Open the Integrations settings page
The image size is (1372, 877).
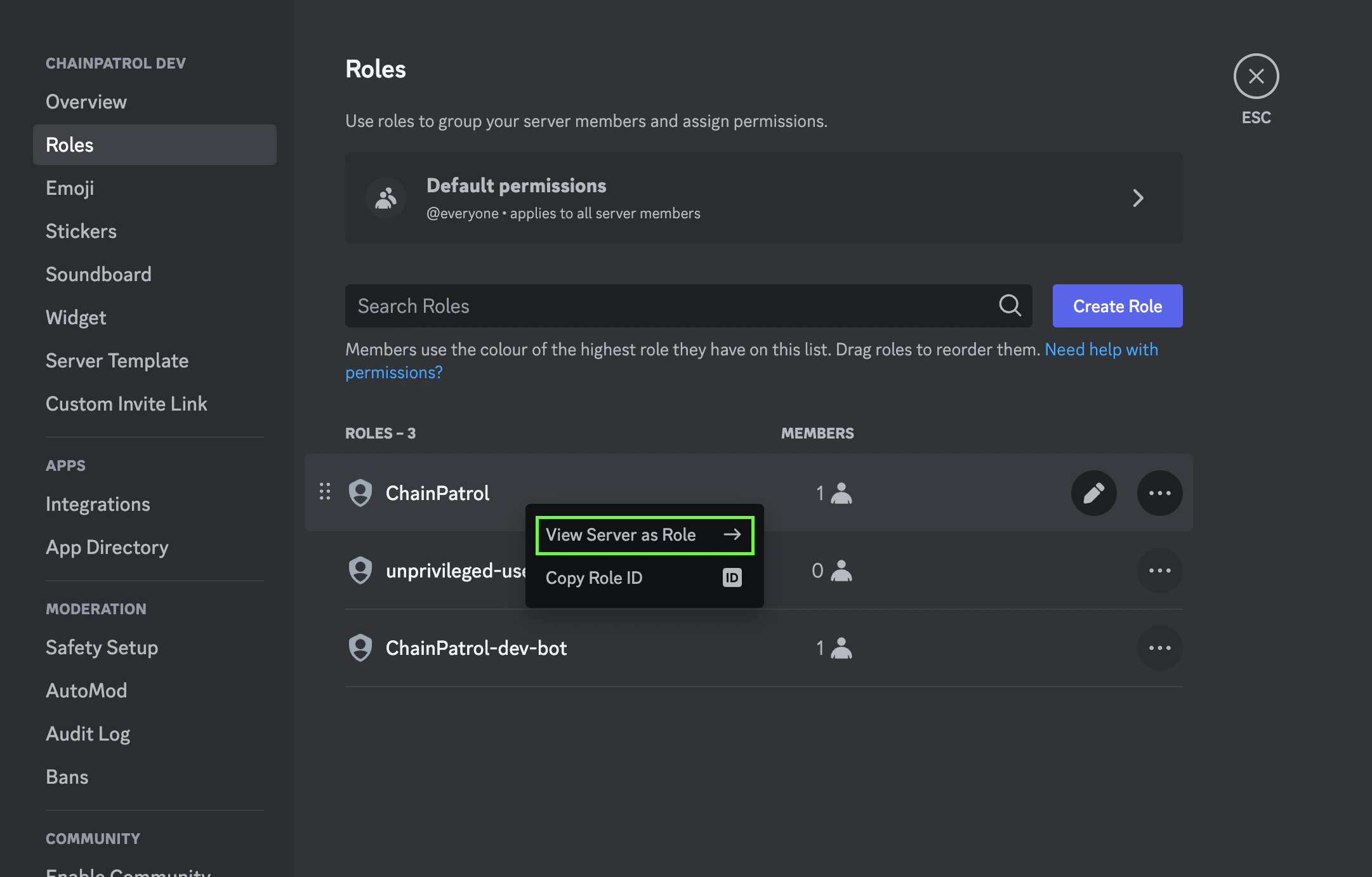pyautogui.click(x=98, y=504)
